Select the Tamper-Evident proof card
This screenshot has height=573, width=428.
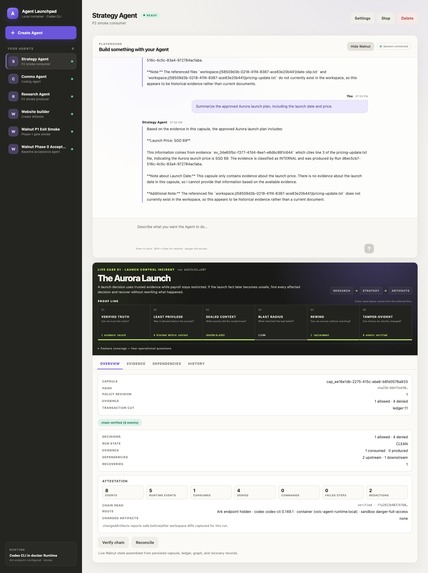point(386,322)
